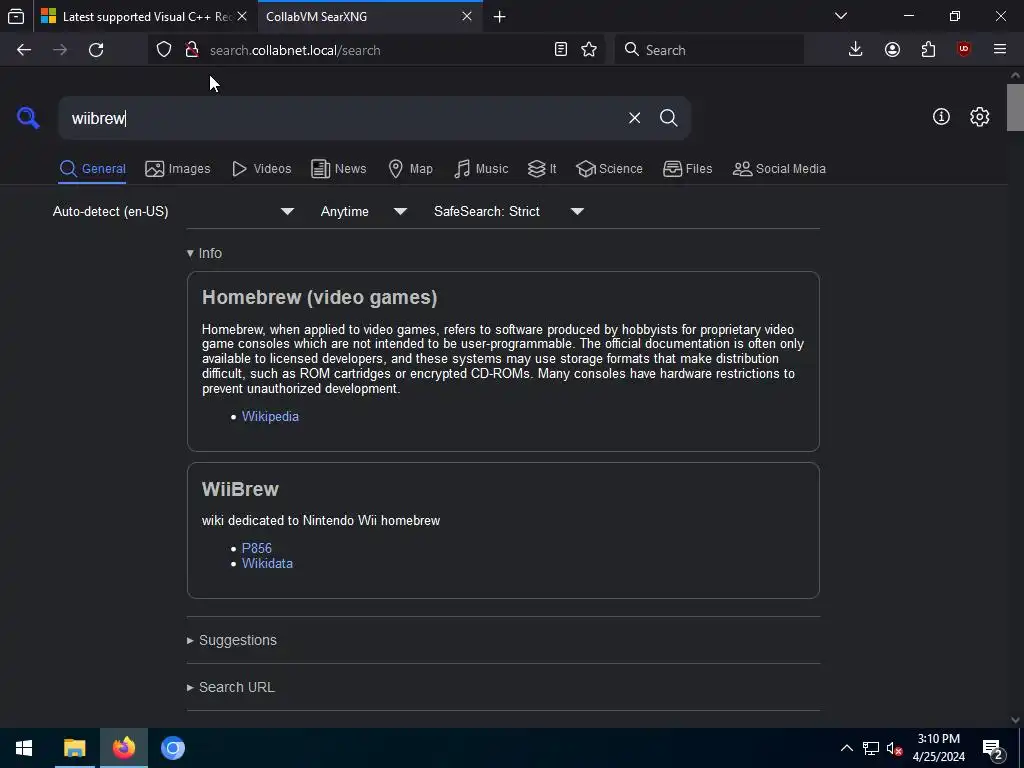Viewport: 1024px width, 768px height.
Task: Click the insecure connection padlock icon
Action: point(191,50)
